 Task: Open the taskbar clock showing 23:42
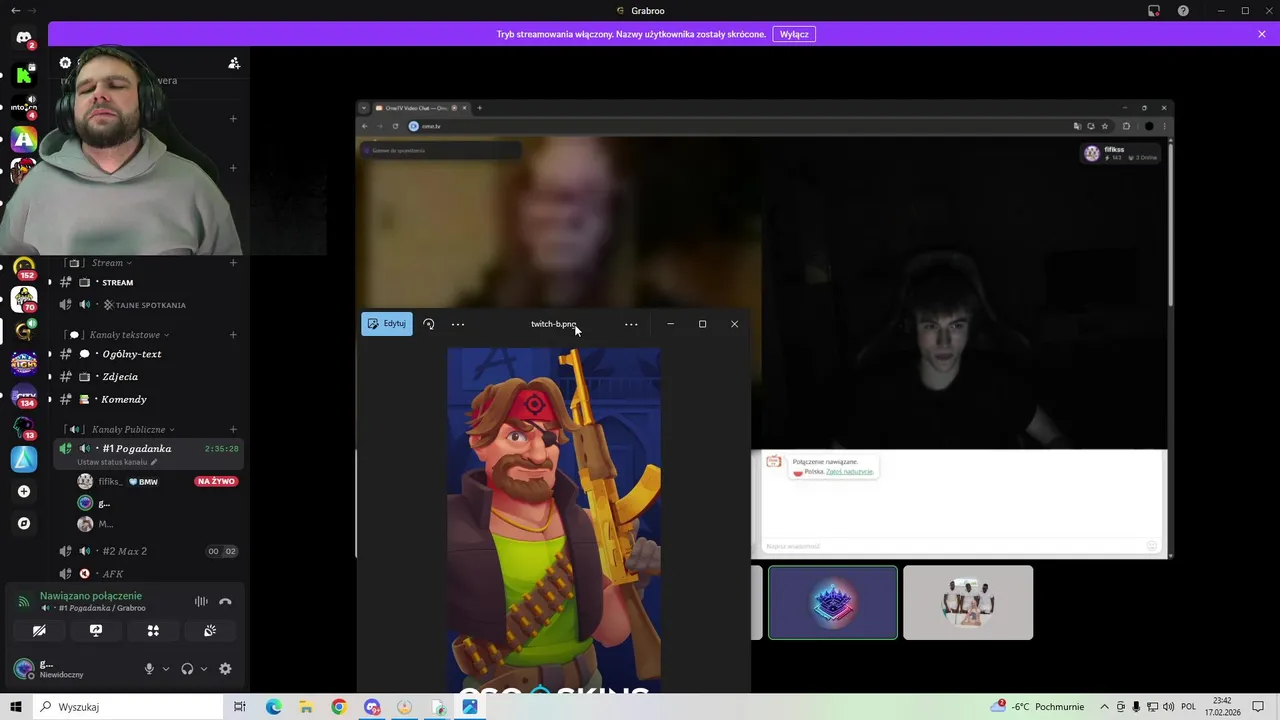click(x=1222, y=707)
